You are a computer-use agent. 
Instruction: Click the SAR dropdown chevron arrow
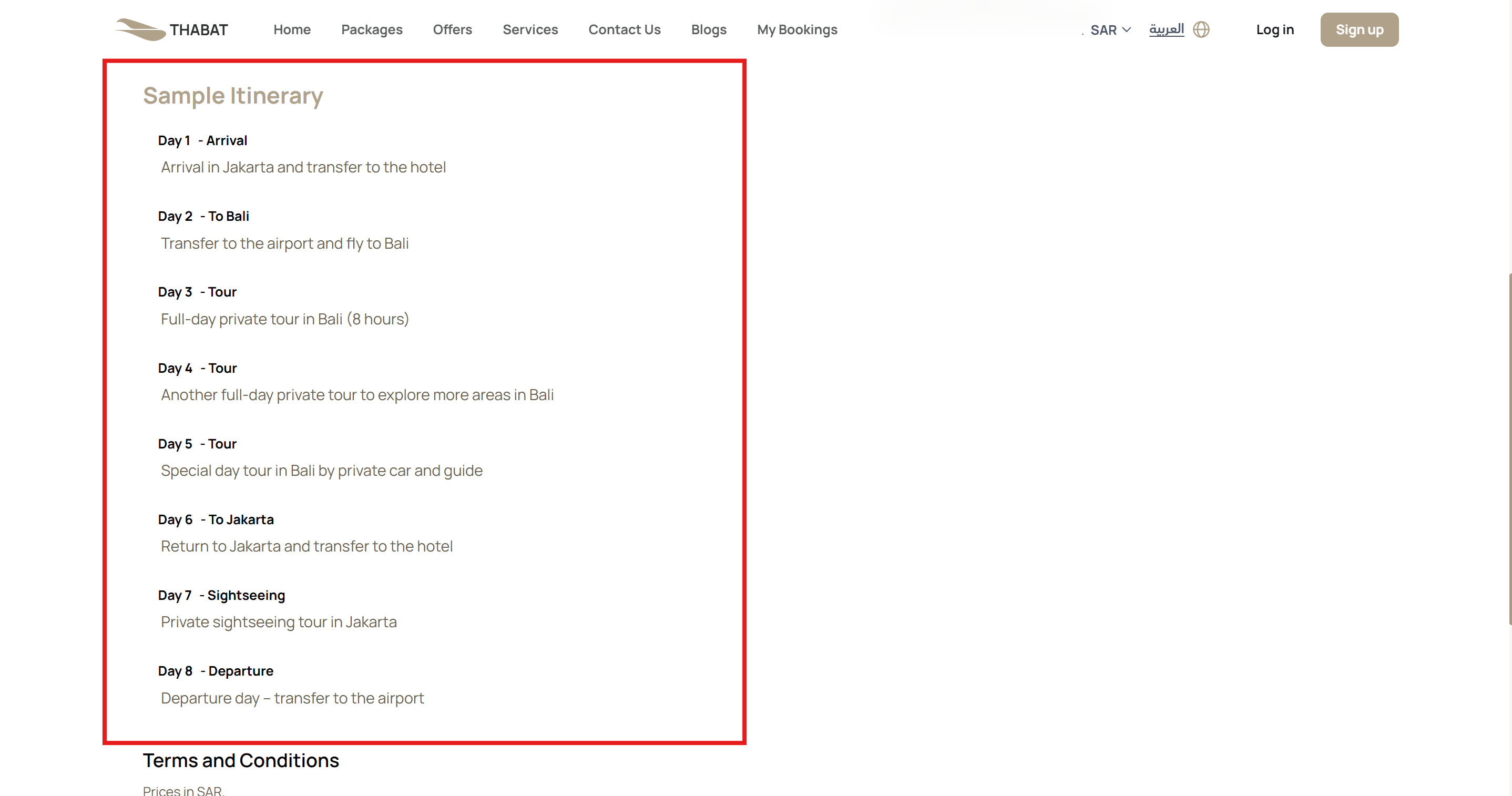coord(1126,30)
